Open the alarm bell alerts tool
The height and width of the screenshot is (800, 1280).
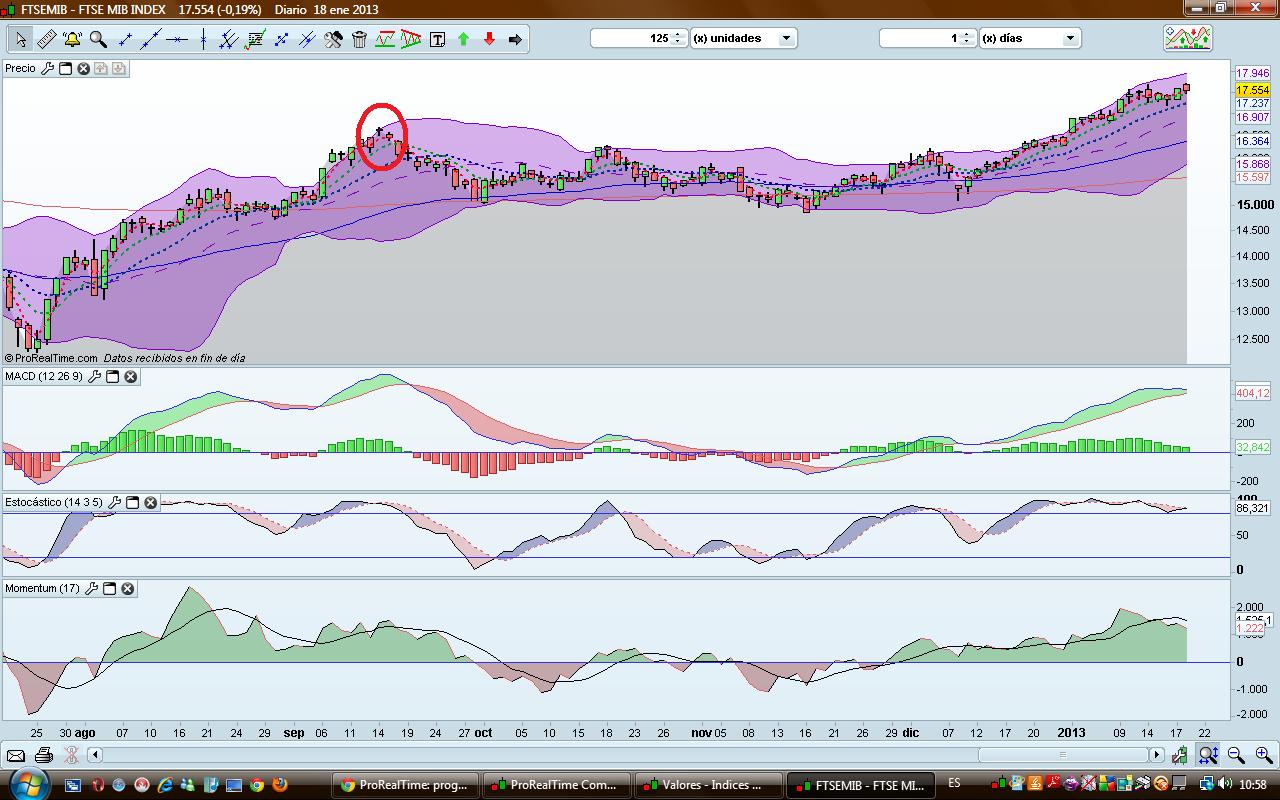point(73,39)
